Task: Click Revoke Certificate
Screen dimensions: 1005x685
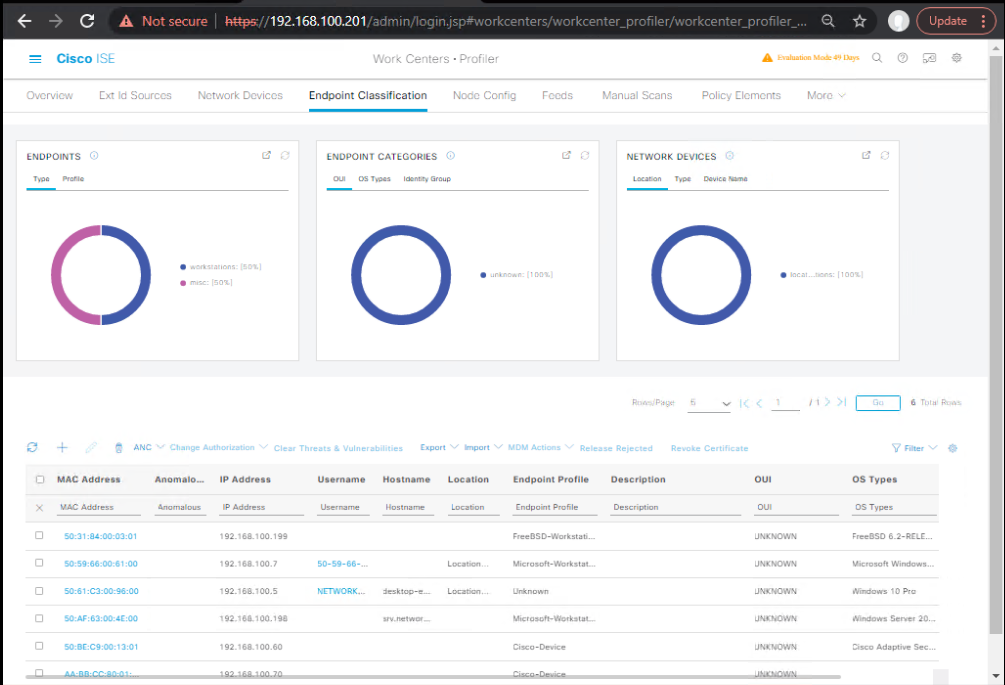Action: click(710, 448)
